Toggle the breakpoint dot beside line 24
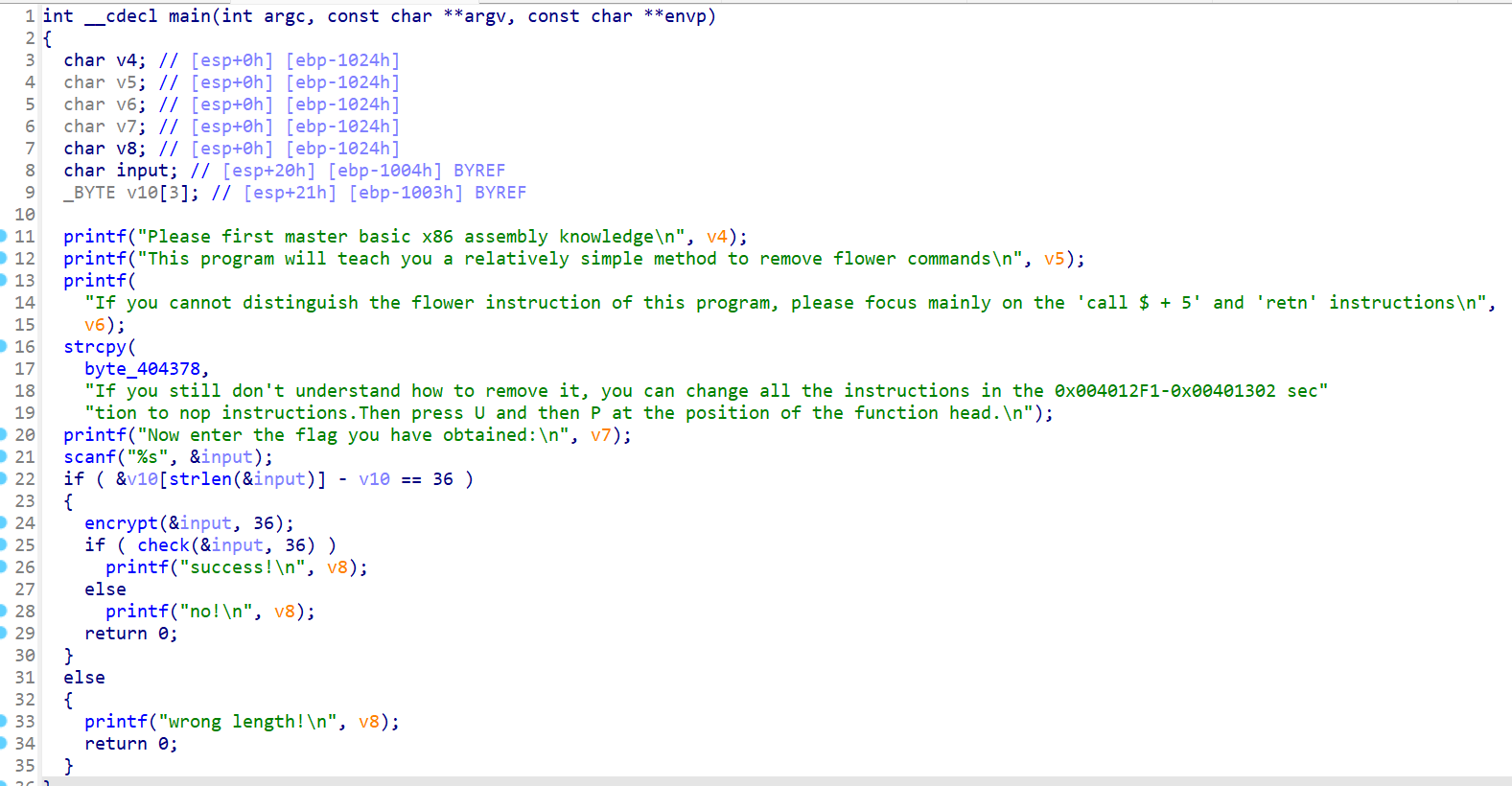The width and height of the screenshot is (1512, 786). click(3, 522)
